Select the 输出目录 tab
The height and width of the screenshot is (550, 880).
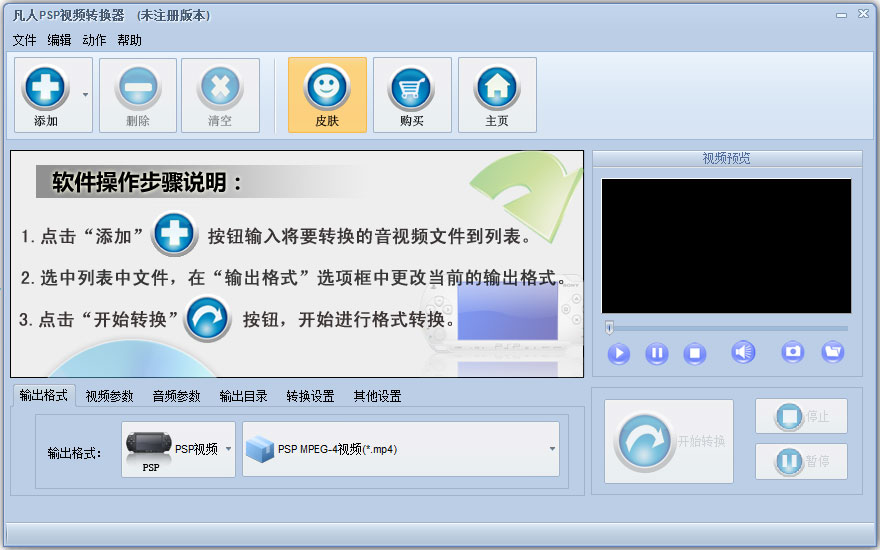(x=243, y=396)
